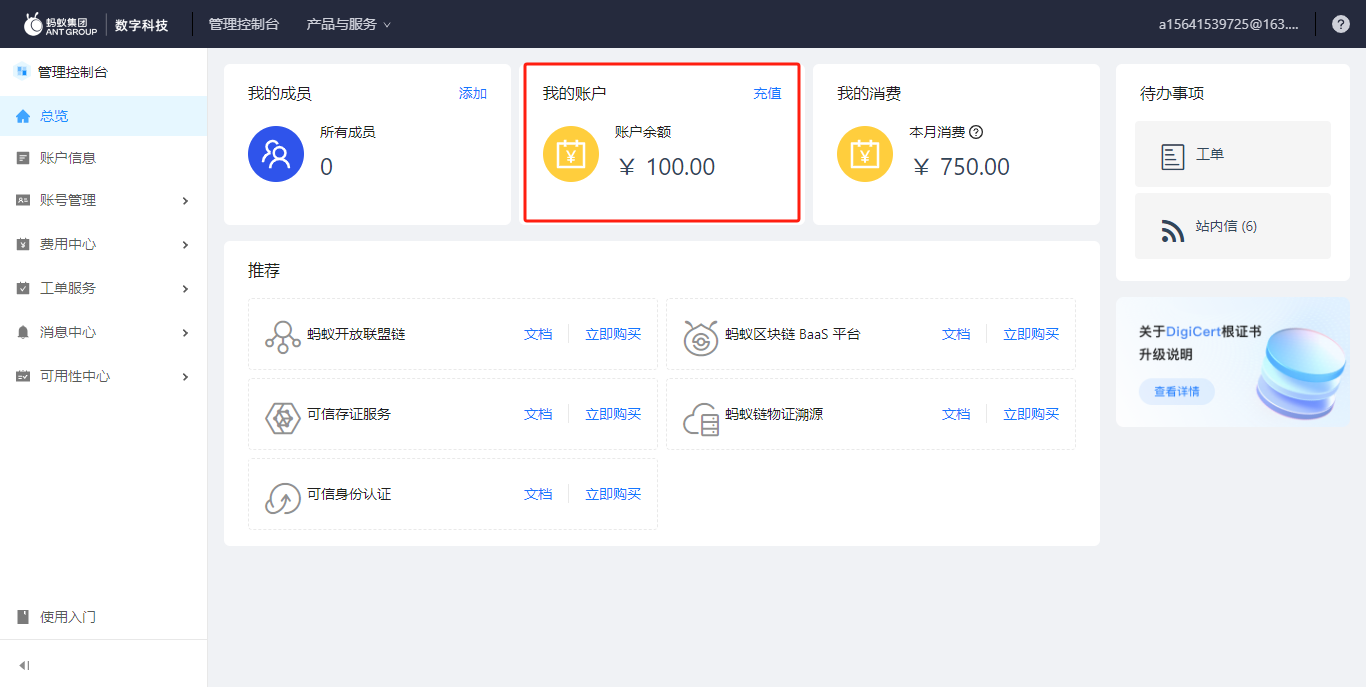
Task: Select 管理控制台 in top navigation
Action: (244, 24)
